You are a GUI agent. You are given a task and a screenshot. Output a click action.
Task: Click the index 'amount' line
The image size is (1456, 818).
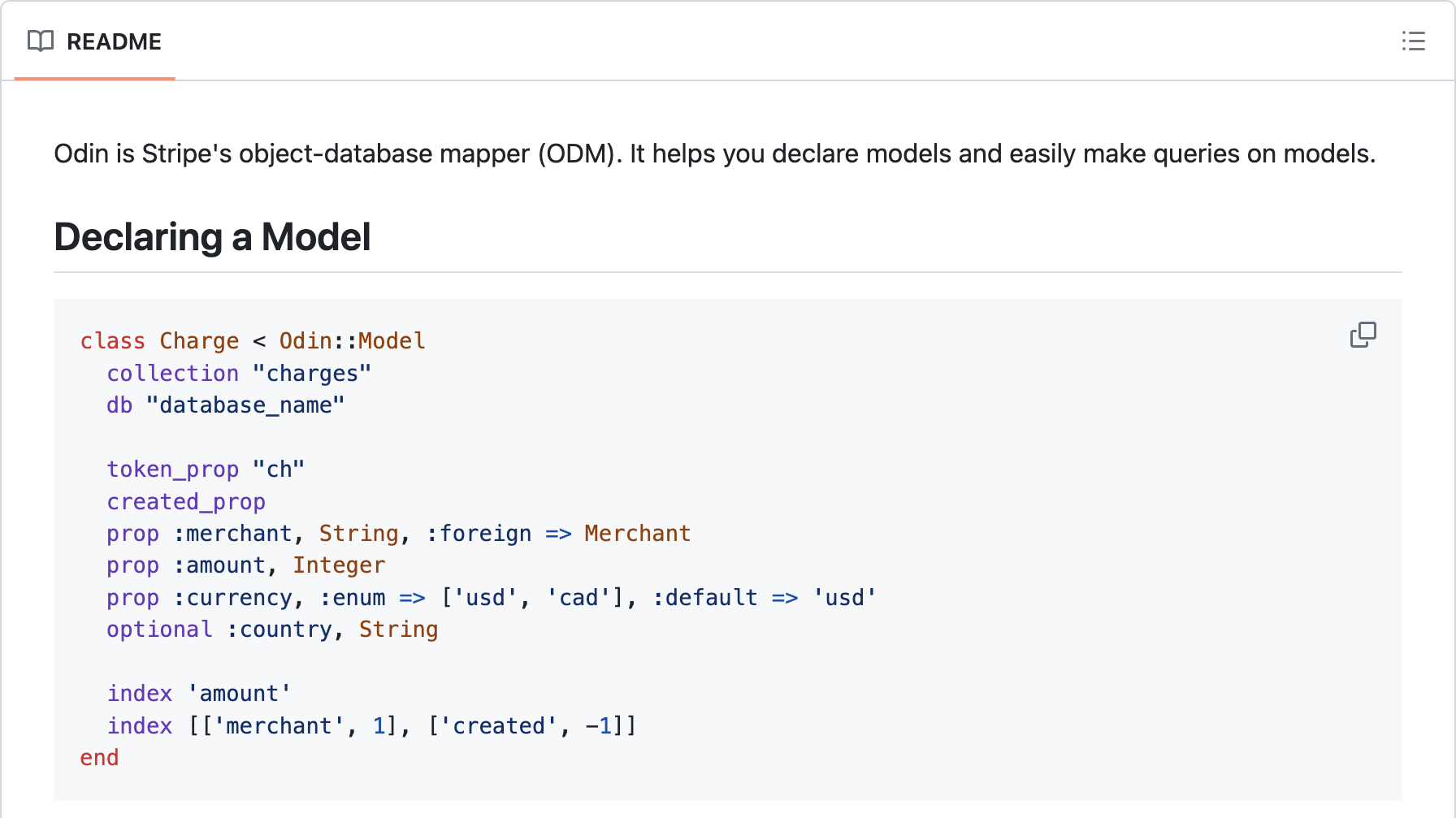click(x=199, y=694)
